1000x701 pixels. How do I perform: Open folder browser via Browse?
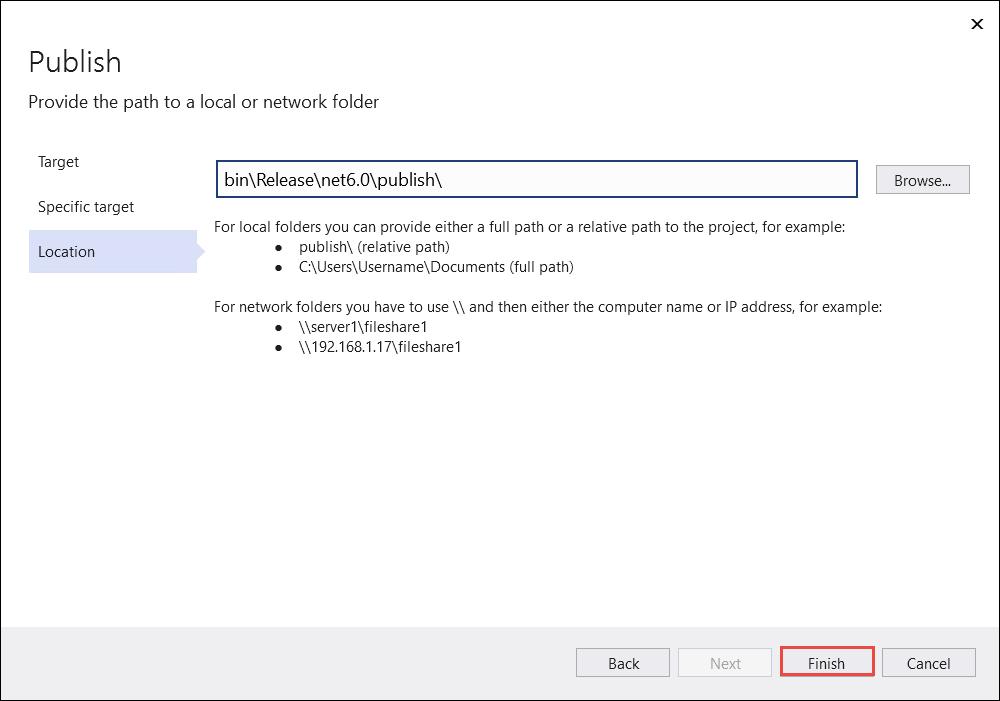point(922,179)
